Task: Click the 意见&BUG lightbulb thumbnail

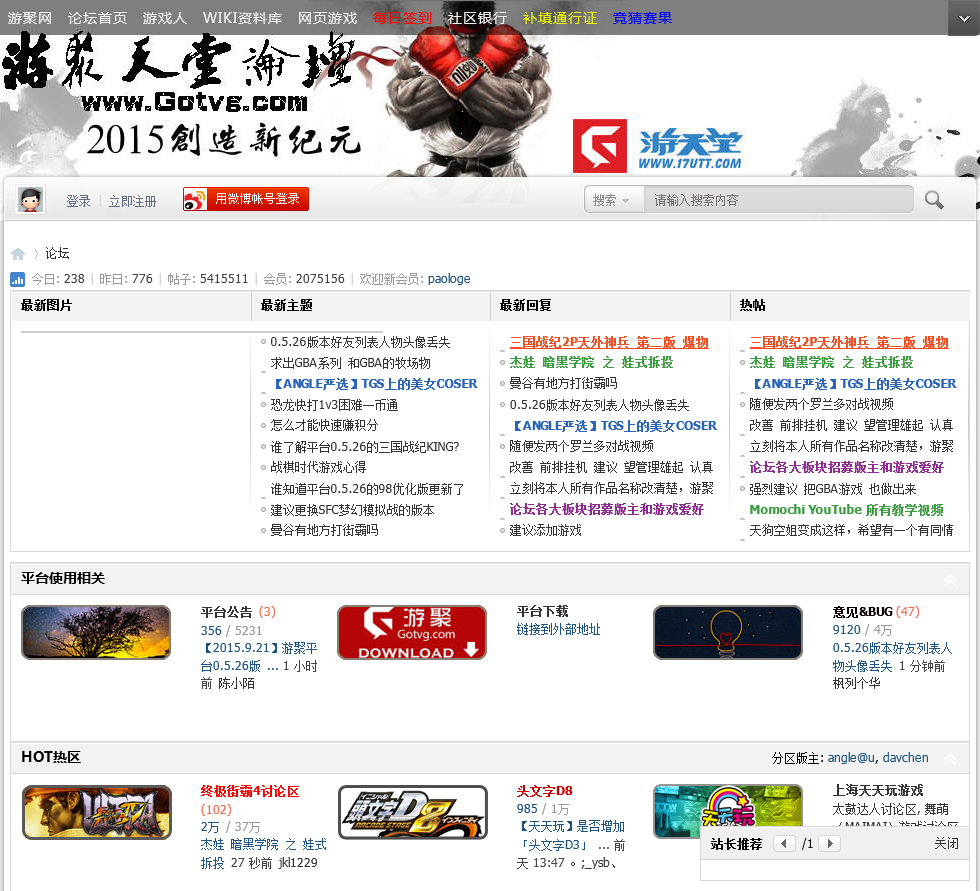Action: [x=728, y=632]
